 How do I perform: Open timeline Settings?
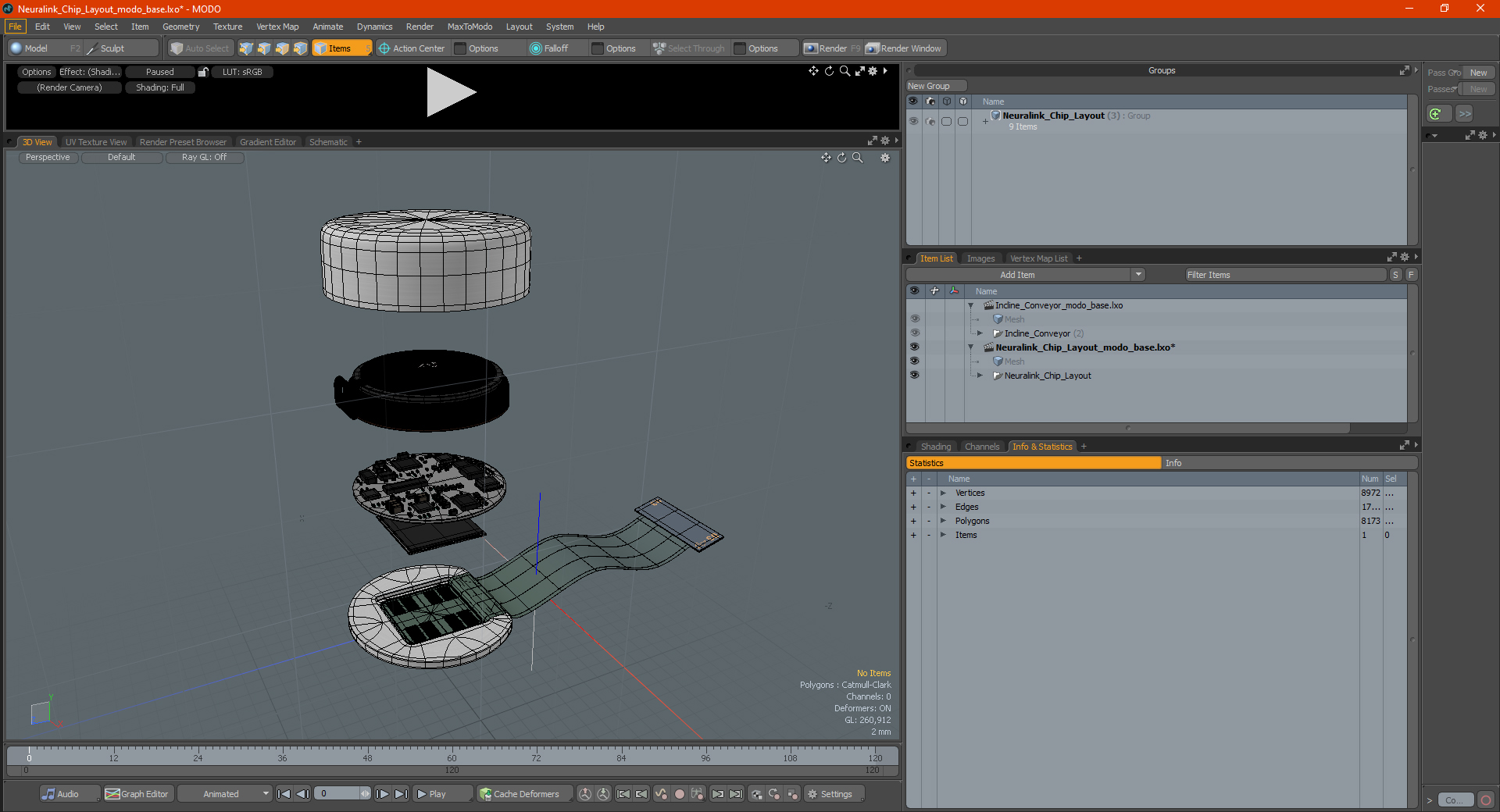coord(834,794)
